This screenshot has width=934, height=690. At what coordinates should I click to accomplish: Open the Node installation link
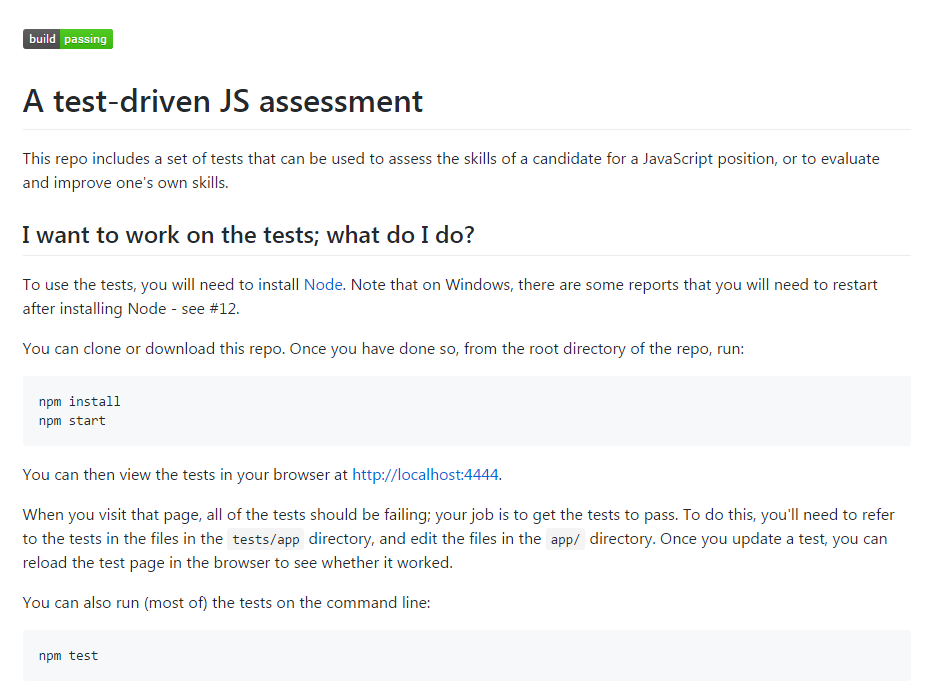323,285
